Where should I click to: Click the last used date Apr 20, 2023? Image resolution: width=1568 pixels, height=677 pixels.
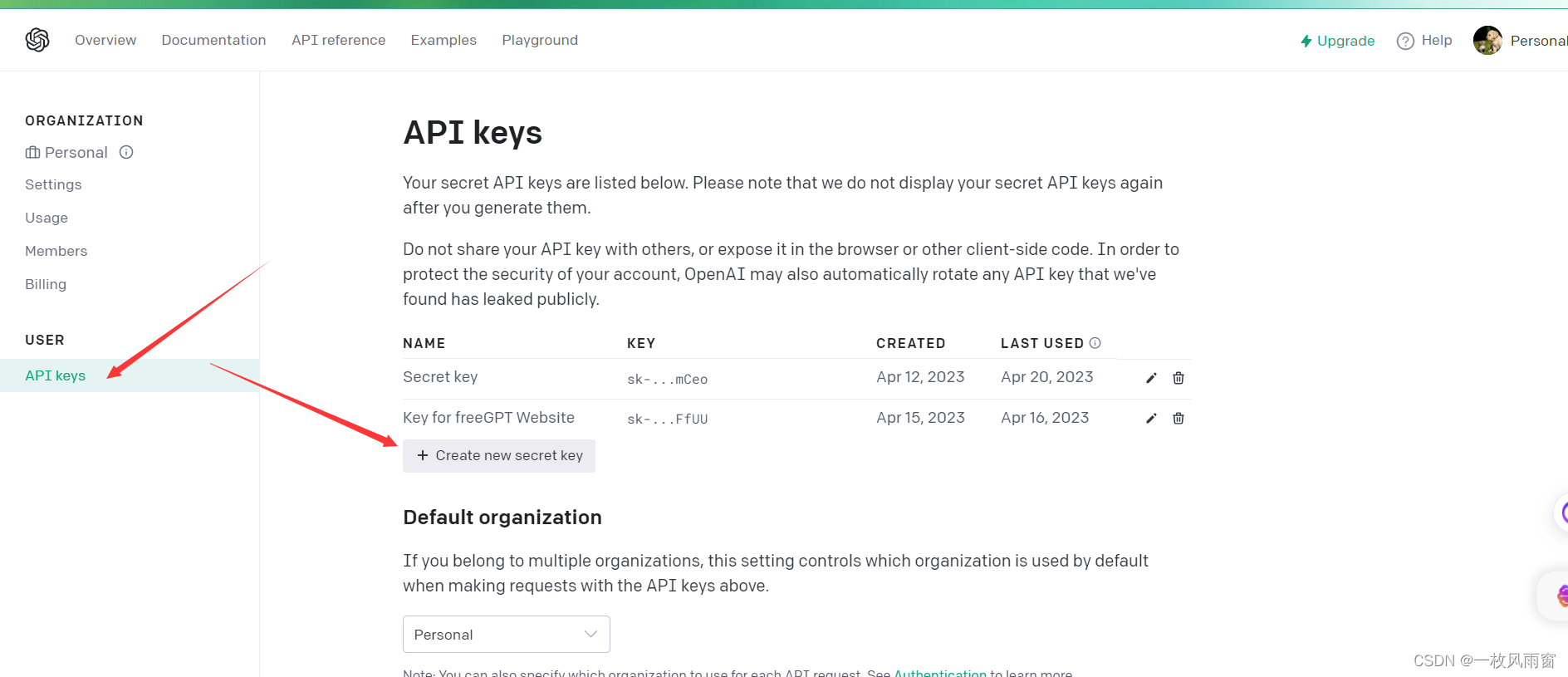point(1047,377)
